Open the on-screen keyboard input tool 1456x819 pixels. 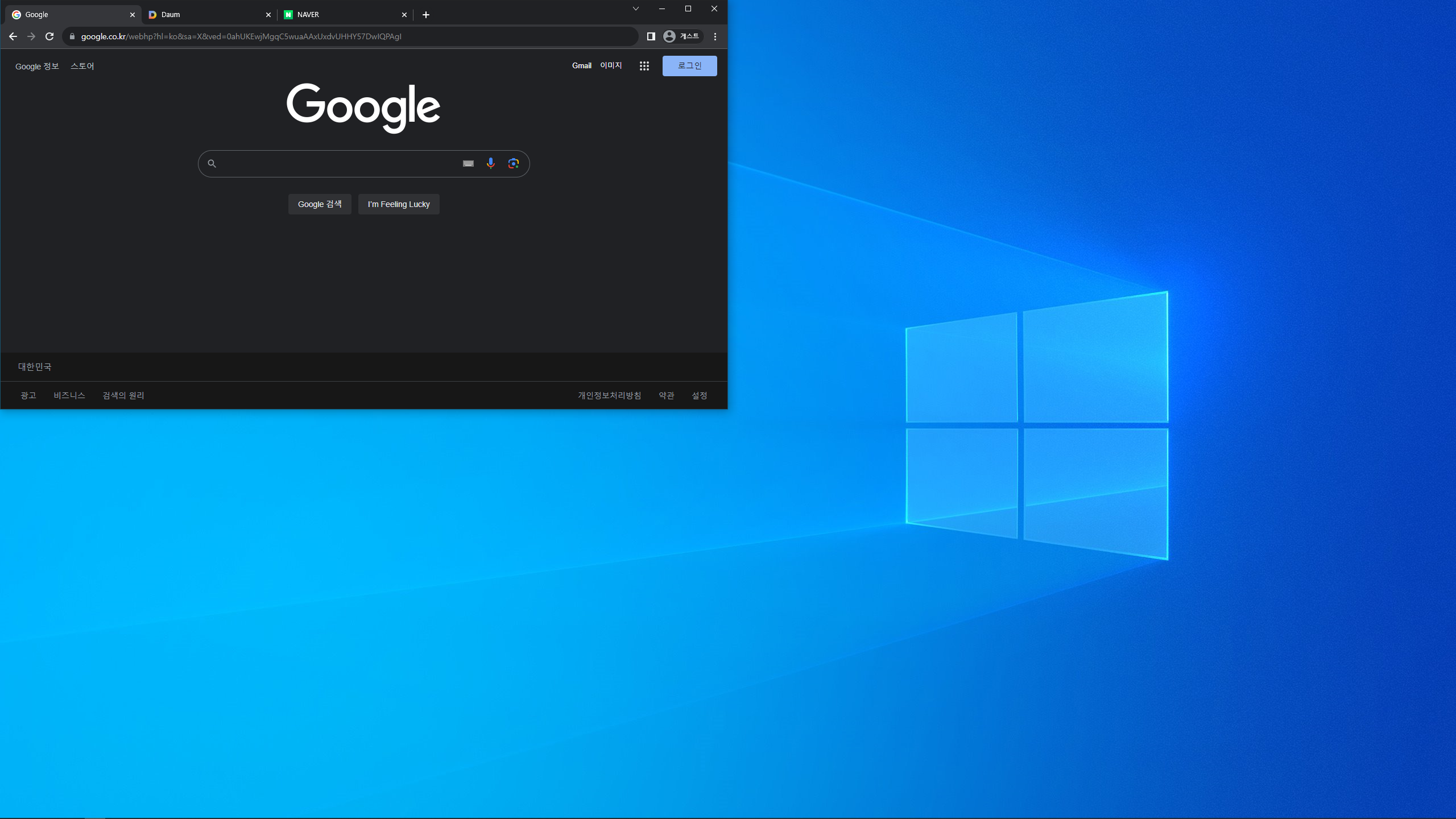468,164
